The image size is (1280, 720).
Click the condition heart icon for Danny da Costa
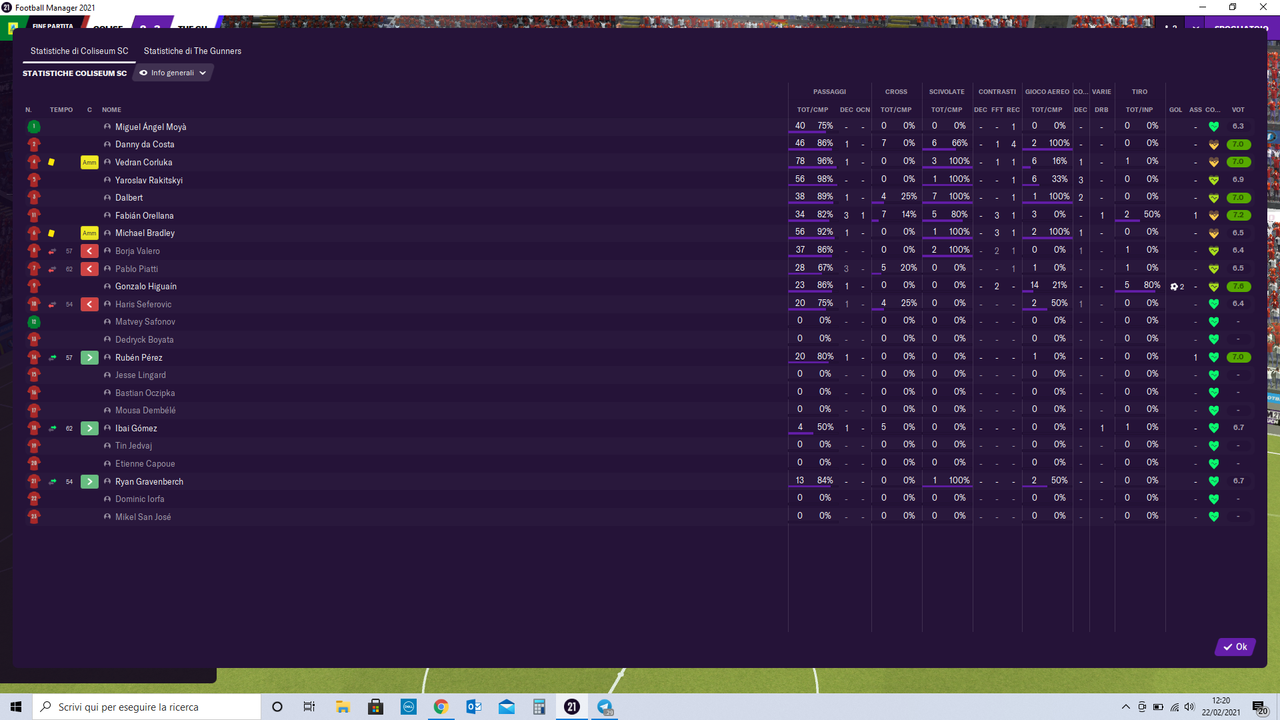1214,143
